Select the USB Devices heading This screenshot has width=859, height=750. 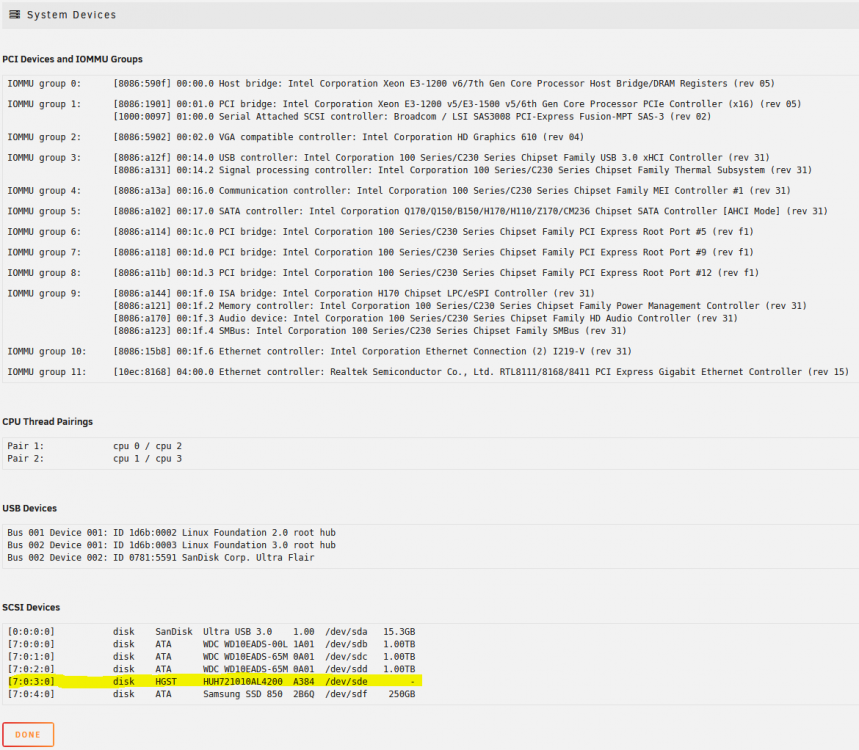(30, 508)
